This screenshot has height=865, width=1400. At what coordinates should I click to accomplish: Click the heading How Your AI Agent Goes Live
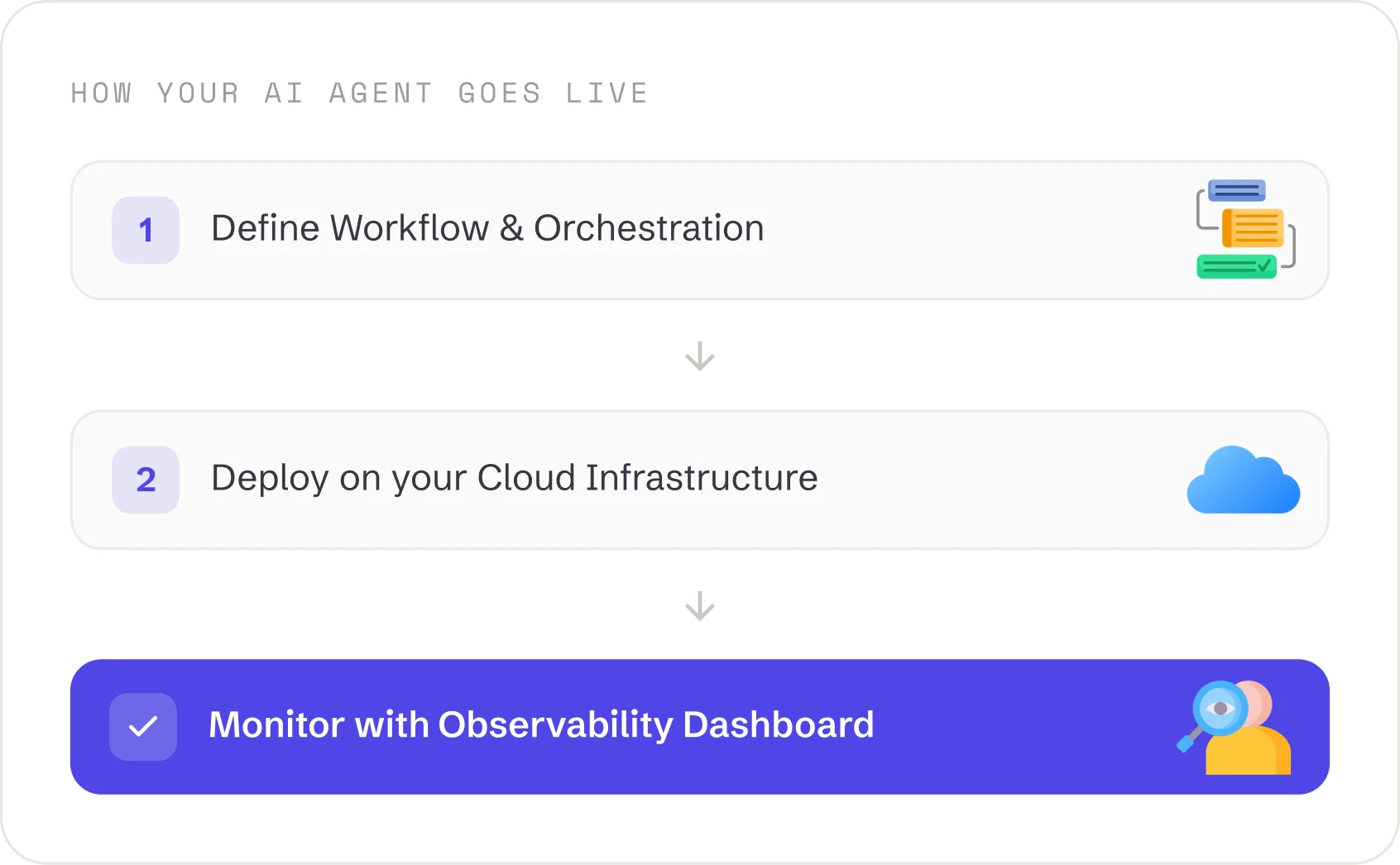[359, 93]
